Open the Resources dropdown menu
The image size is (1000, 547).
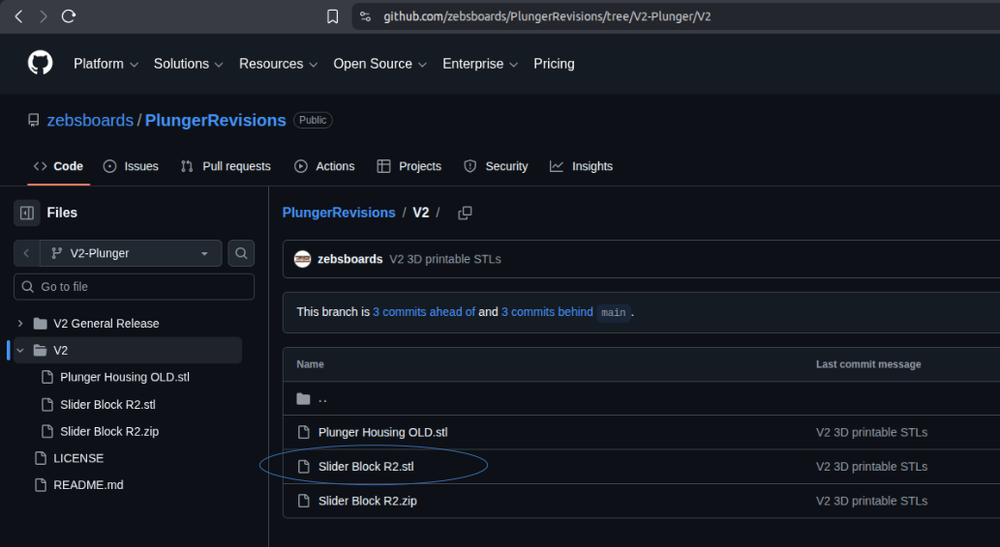(x=278, y=64)
